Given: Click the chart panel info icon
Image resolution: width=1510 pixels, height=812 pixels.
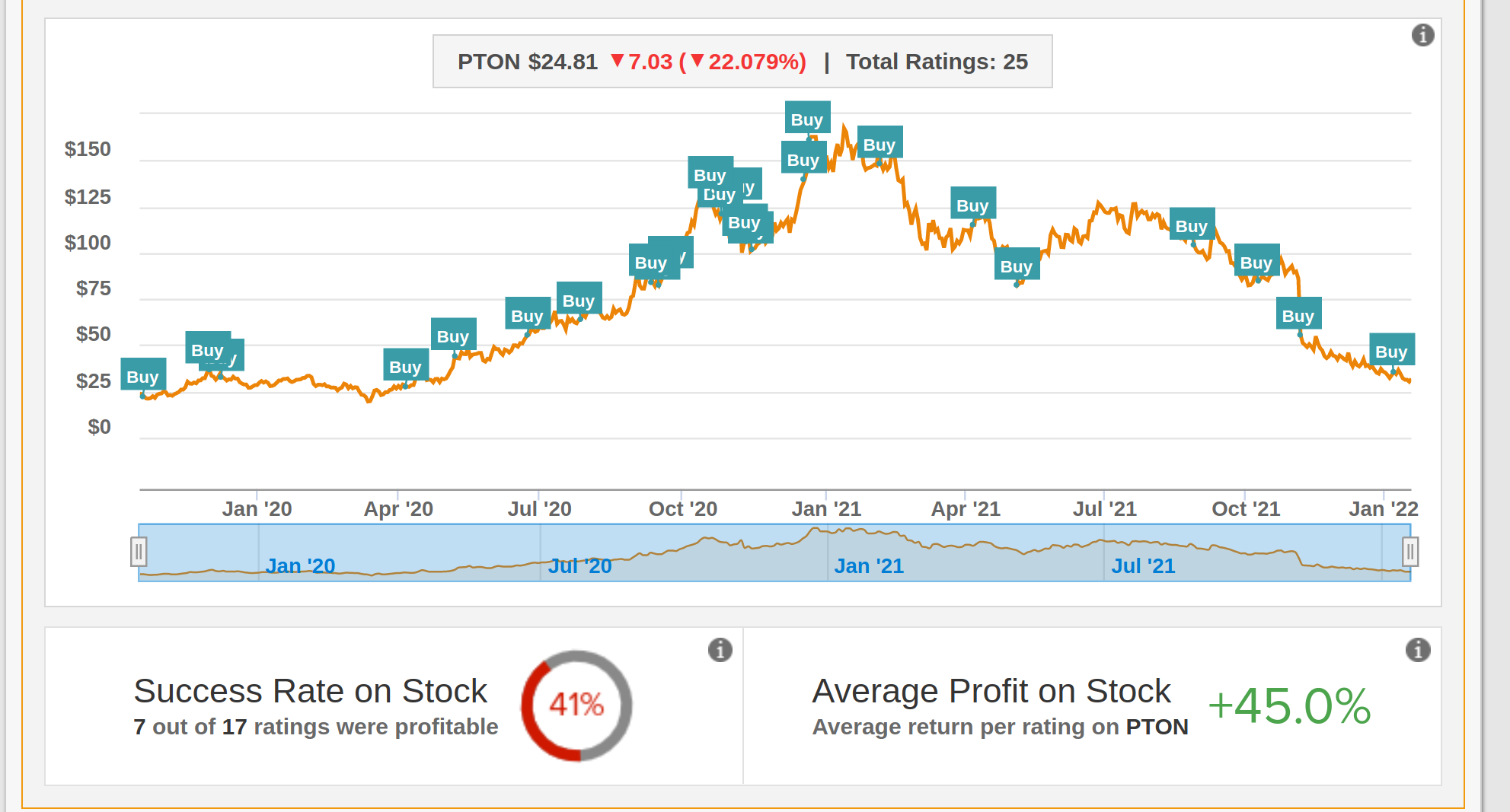Looking at the screenshot, I should point(1422,35).
